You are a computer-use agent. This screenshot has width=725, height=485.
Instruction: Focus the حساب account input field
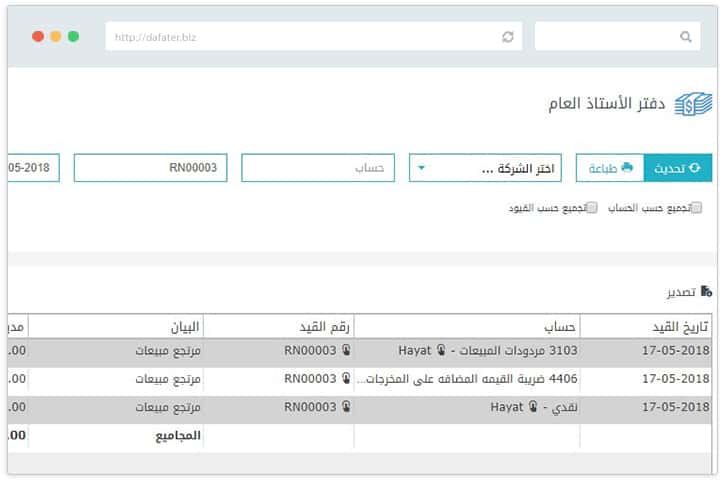[x=318, y=168]
